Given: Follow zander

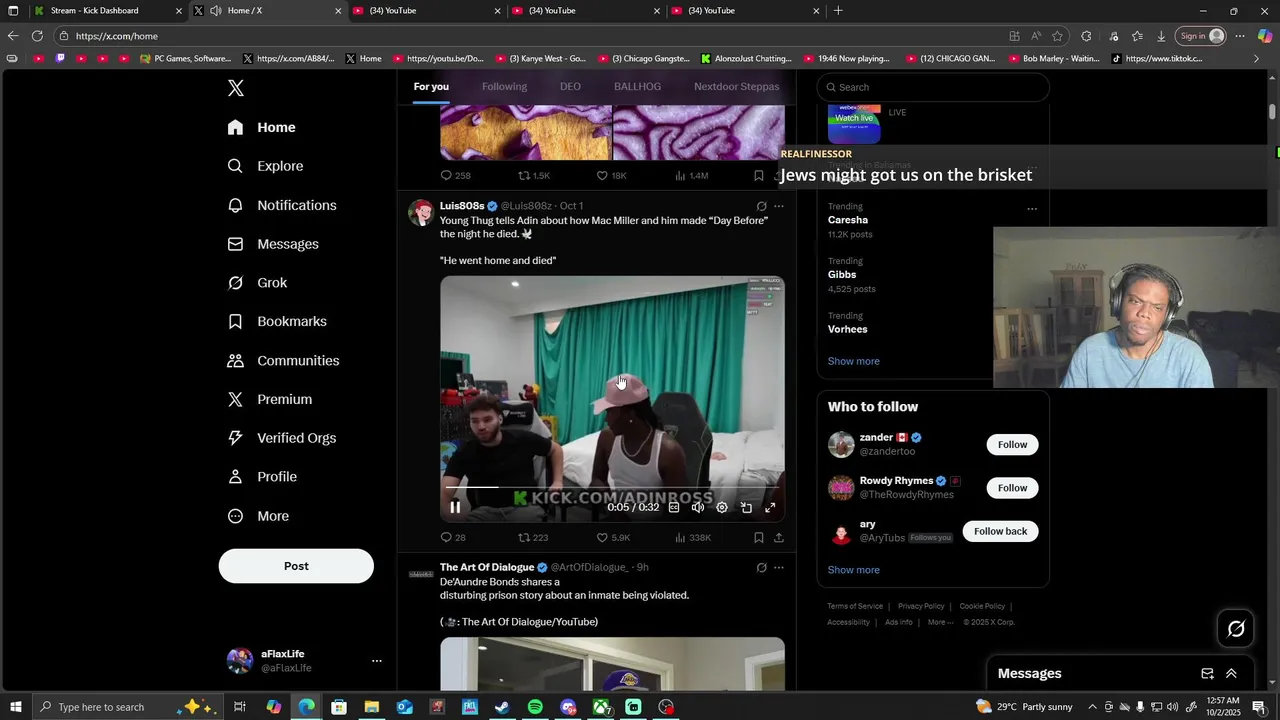Looking at the screenshot, I should click(x=1012, y=445).
